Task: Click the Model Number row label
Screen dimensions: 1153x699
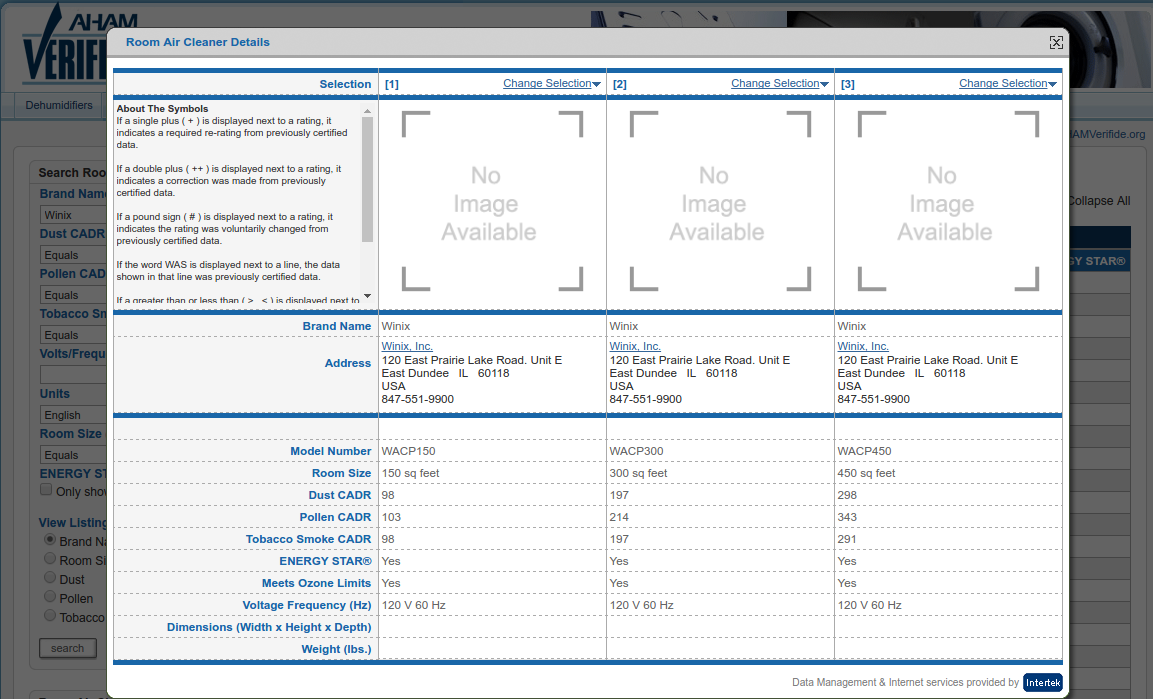Action: click(330, 451)
